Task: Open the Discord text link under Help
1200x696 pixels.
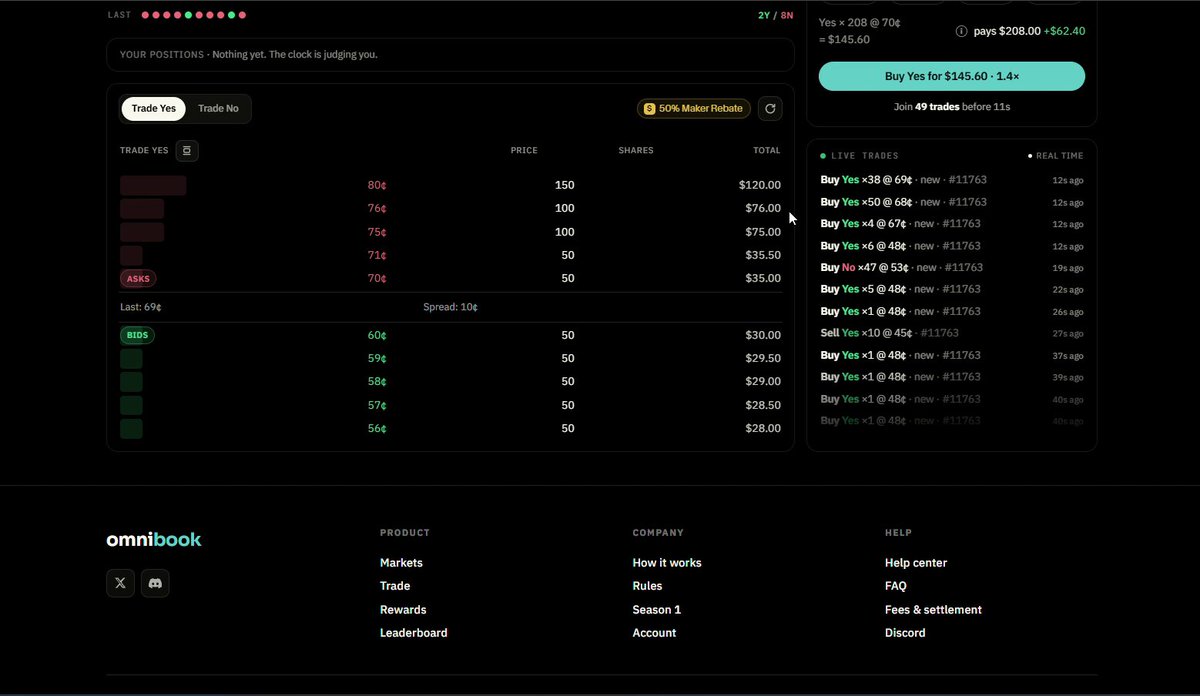Action: 905,633
